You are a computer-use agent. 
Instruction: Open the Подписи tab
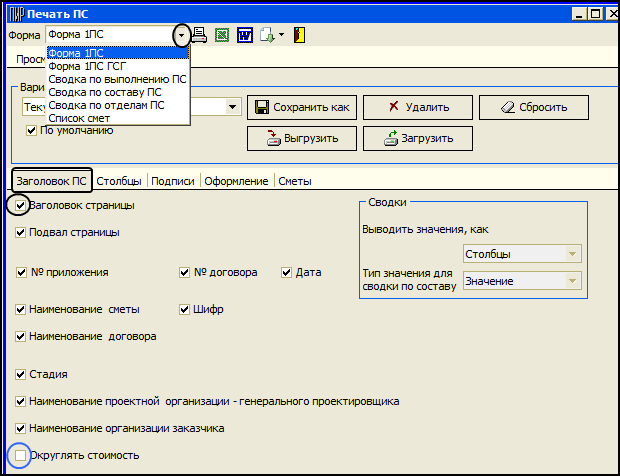point(173,181)
